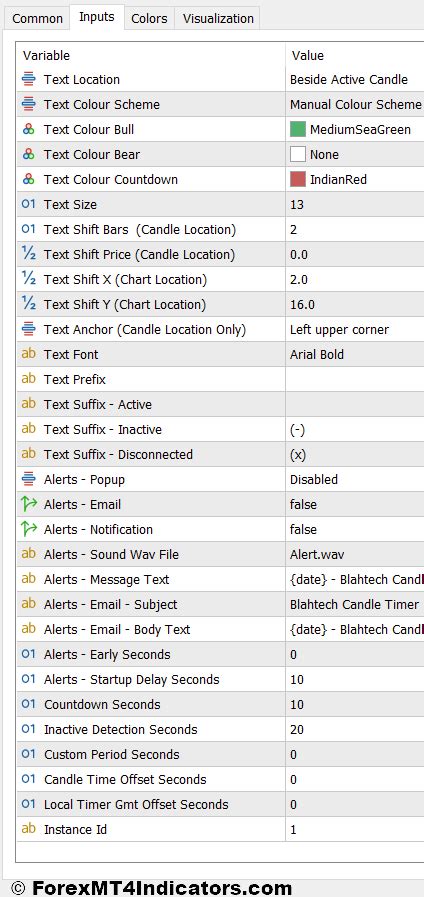Click the IndianRed color swatch

click(298, 180)
